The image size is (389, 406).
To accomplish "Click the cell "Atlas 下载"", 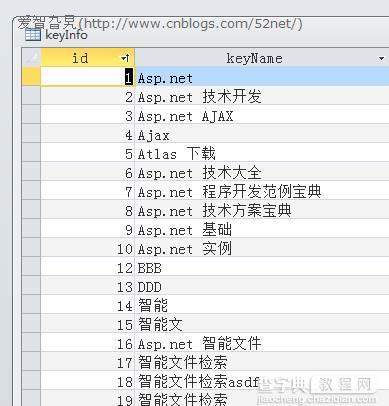I will point(262,153).
